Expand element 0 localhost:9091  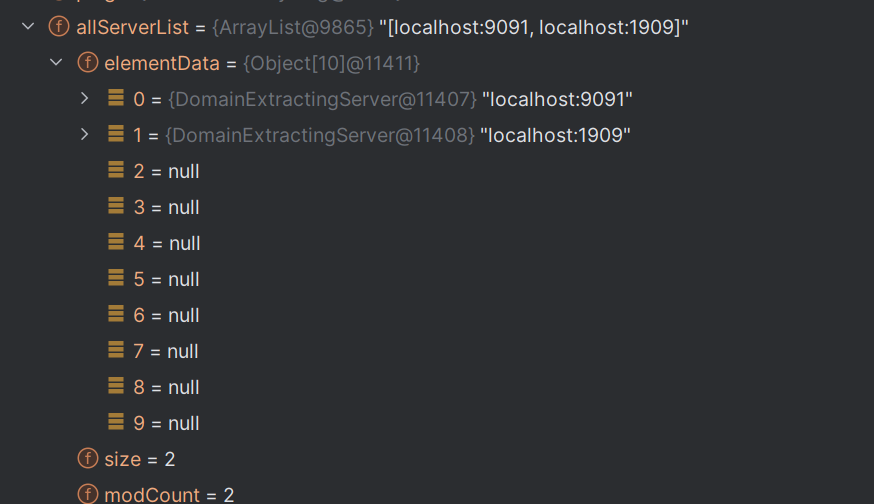(85, 99)
